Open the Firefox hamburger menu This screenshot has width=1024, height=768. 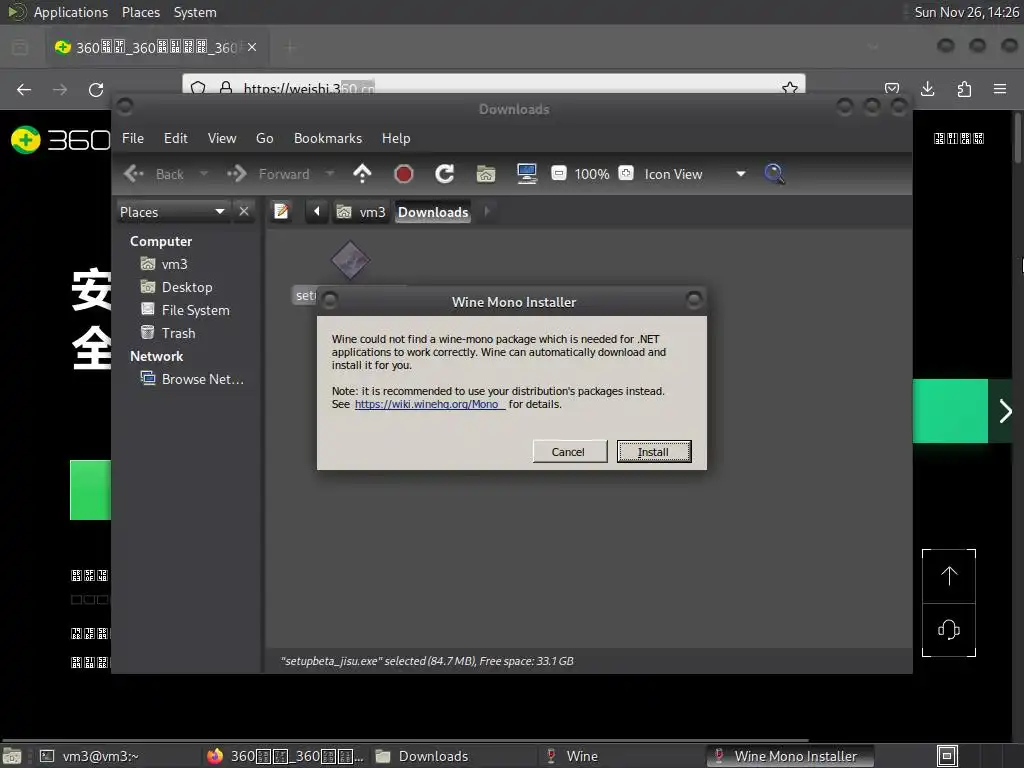[1000, 89]
